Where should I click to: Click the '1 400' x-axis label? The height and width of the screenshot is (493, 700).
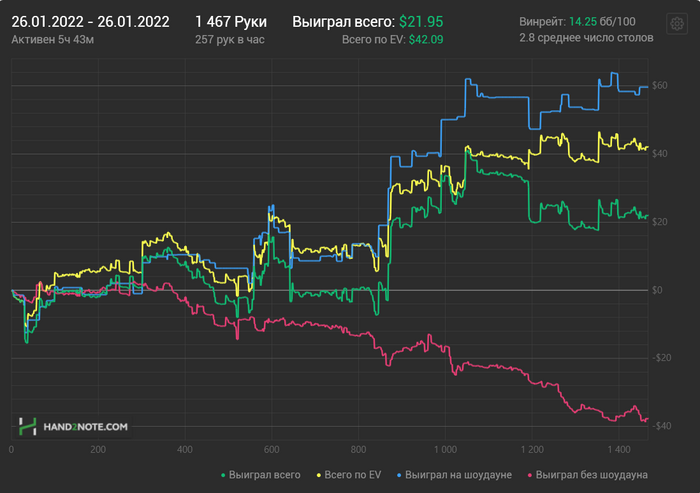[x=619, y=449]
